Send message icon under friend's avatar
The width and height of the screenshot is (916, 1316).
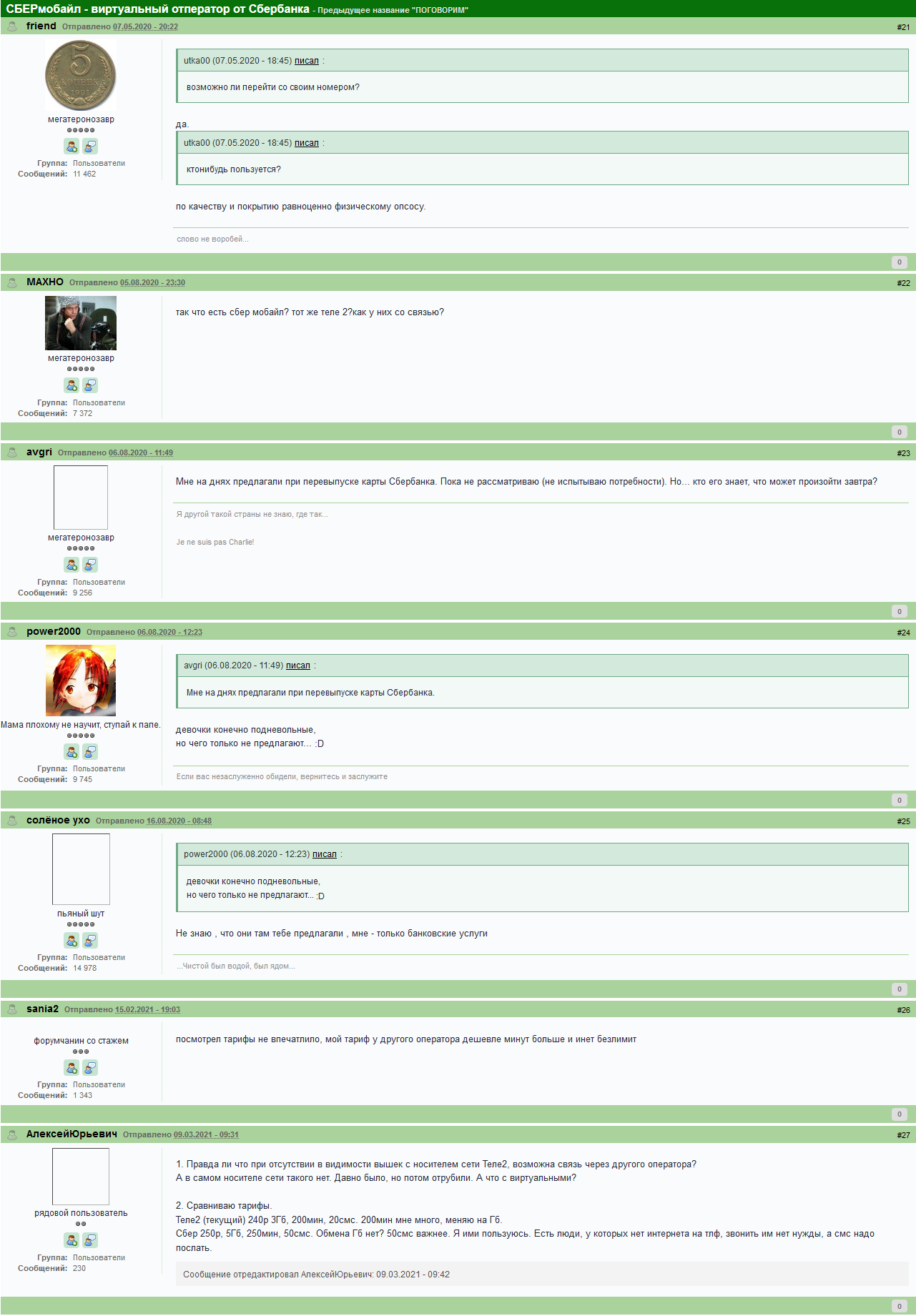tap(90, 147)
